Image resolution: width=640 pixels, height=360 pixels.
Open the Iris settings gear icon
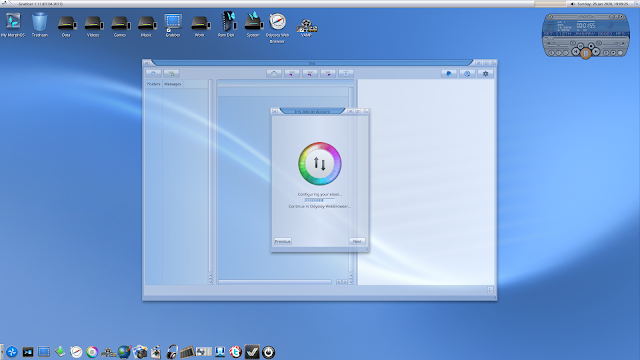(485, 73)
